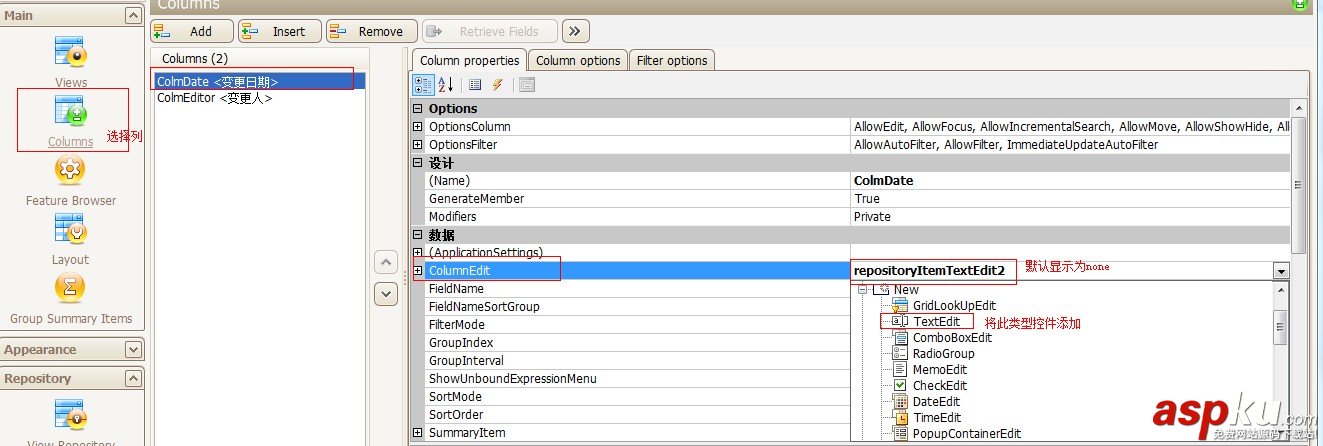1323x446 pixels.
Task: Open View Repository icon in sidebar
Action: (70, 414)
